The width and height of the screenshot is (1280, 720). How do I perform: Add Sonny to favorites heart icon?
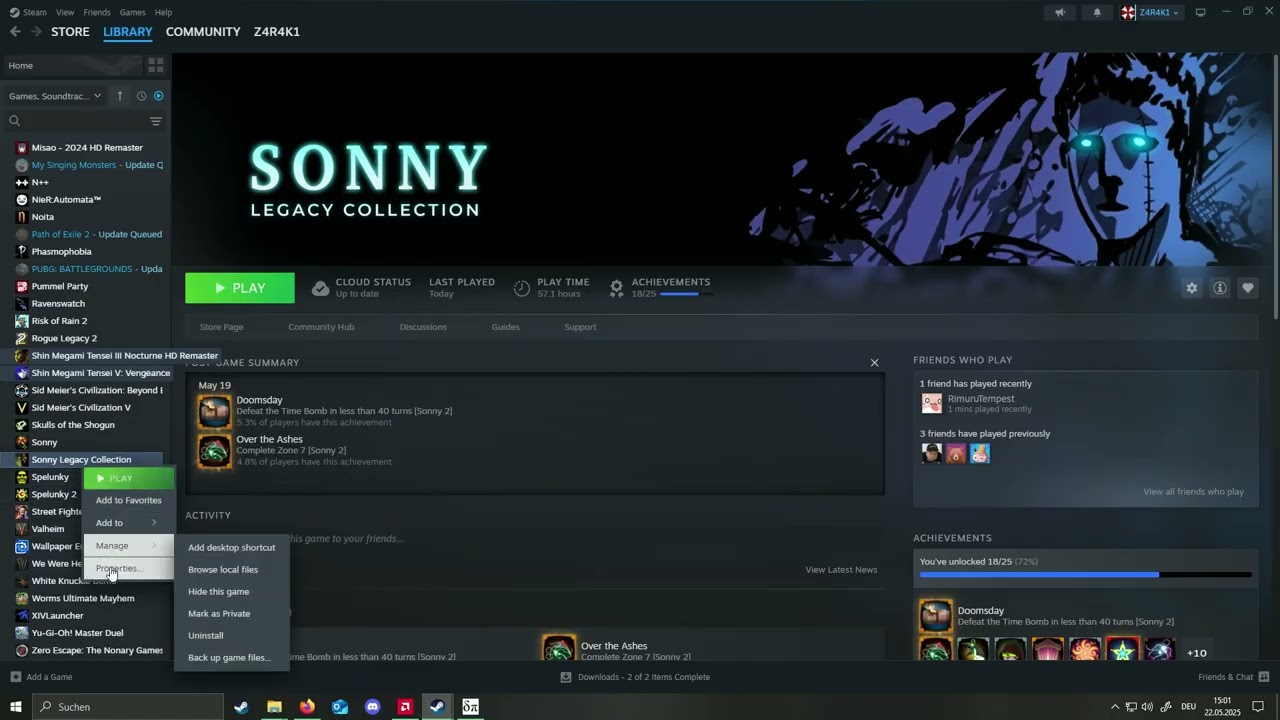coord(1247,288)
